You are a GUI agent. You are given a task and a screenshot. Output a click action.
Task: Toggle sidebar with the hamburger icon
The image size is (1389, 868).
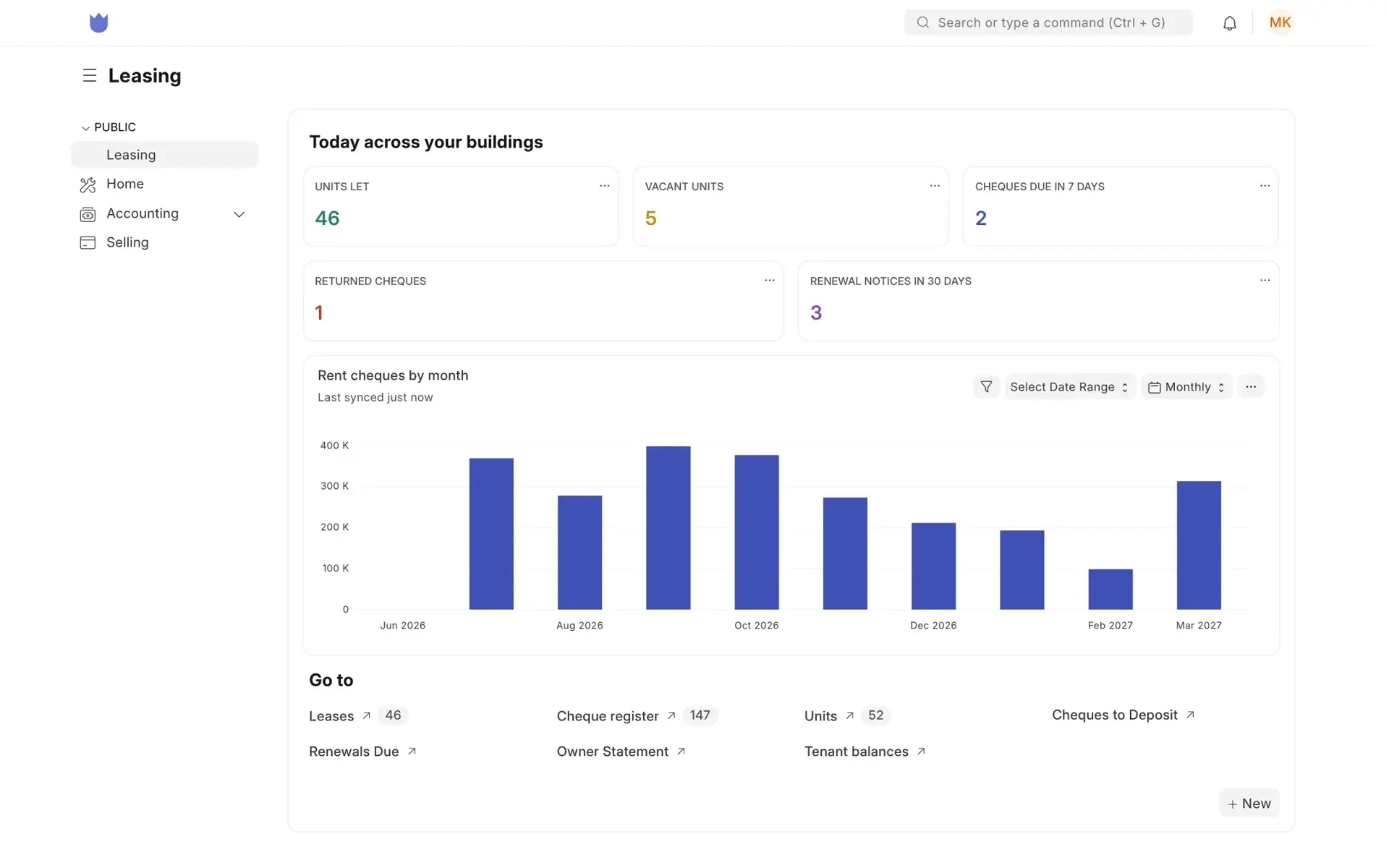(89, 75)
